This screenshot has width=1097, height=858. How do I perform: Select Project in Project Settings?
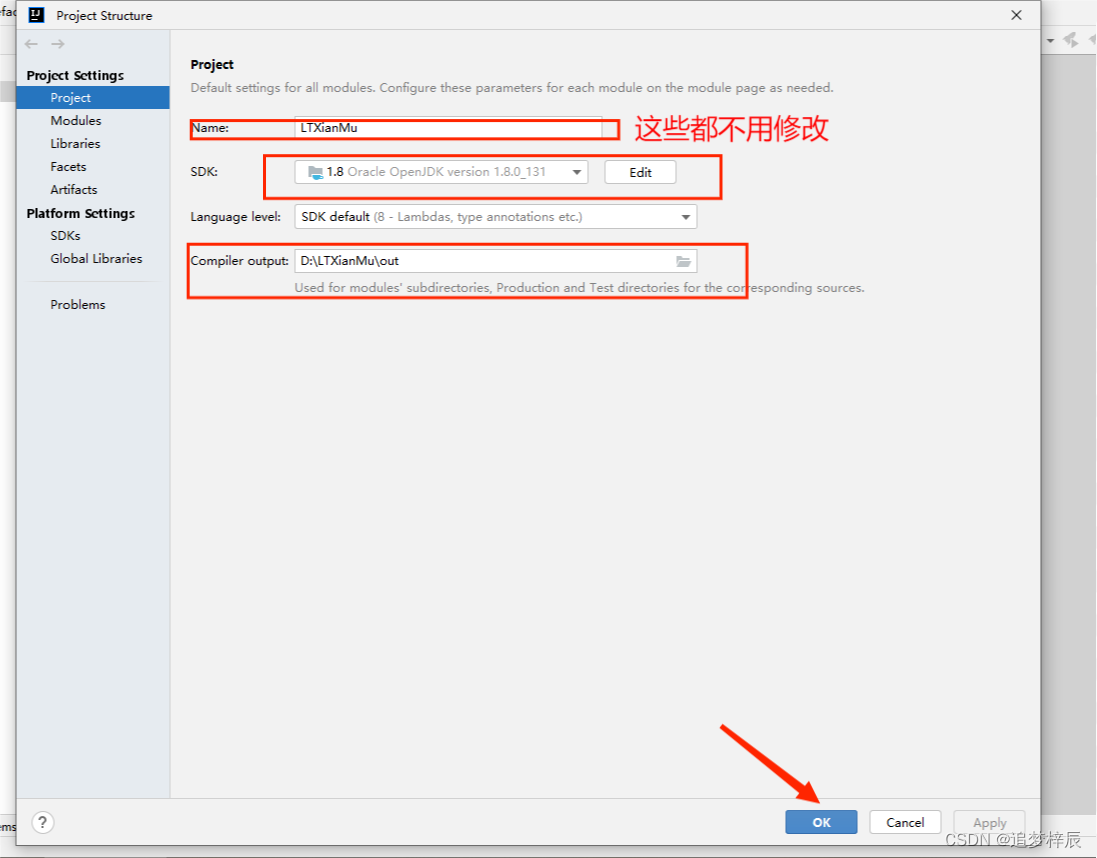point(93,97)
